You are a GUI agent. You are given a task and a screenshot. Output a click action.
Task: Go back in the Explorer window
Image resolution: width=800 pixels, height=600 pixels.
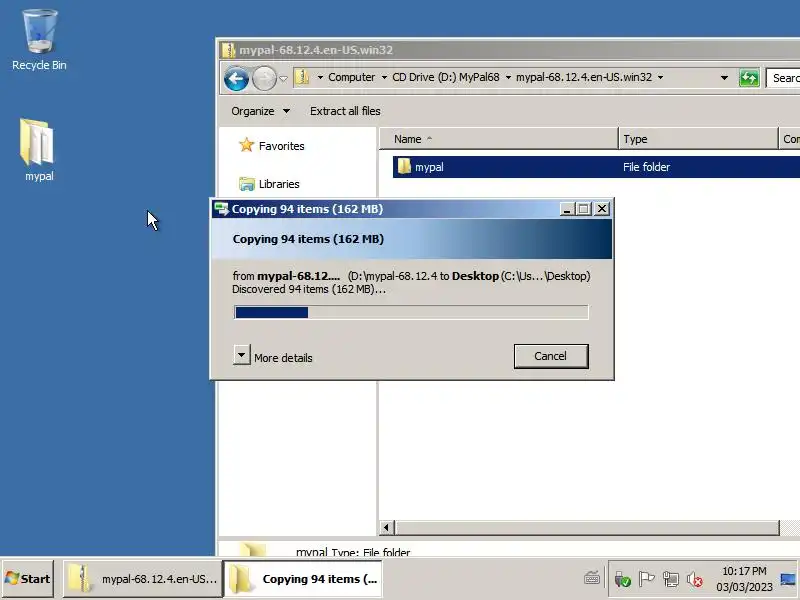click(x=236, y=79)
